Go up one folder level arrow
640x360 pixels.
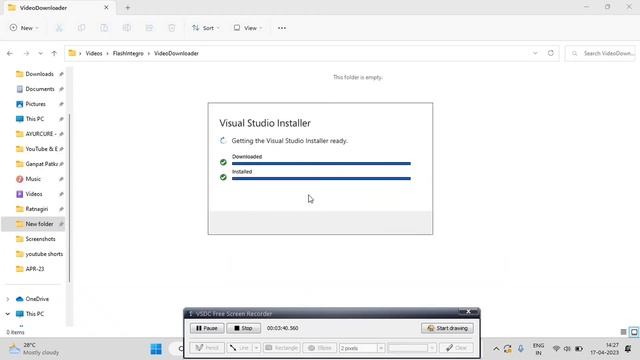54,53
